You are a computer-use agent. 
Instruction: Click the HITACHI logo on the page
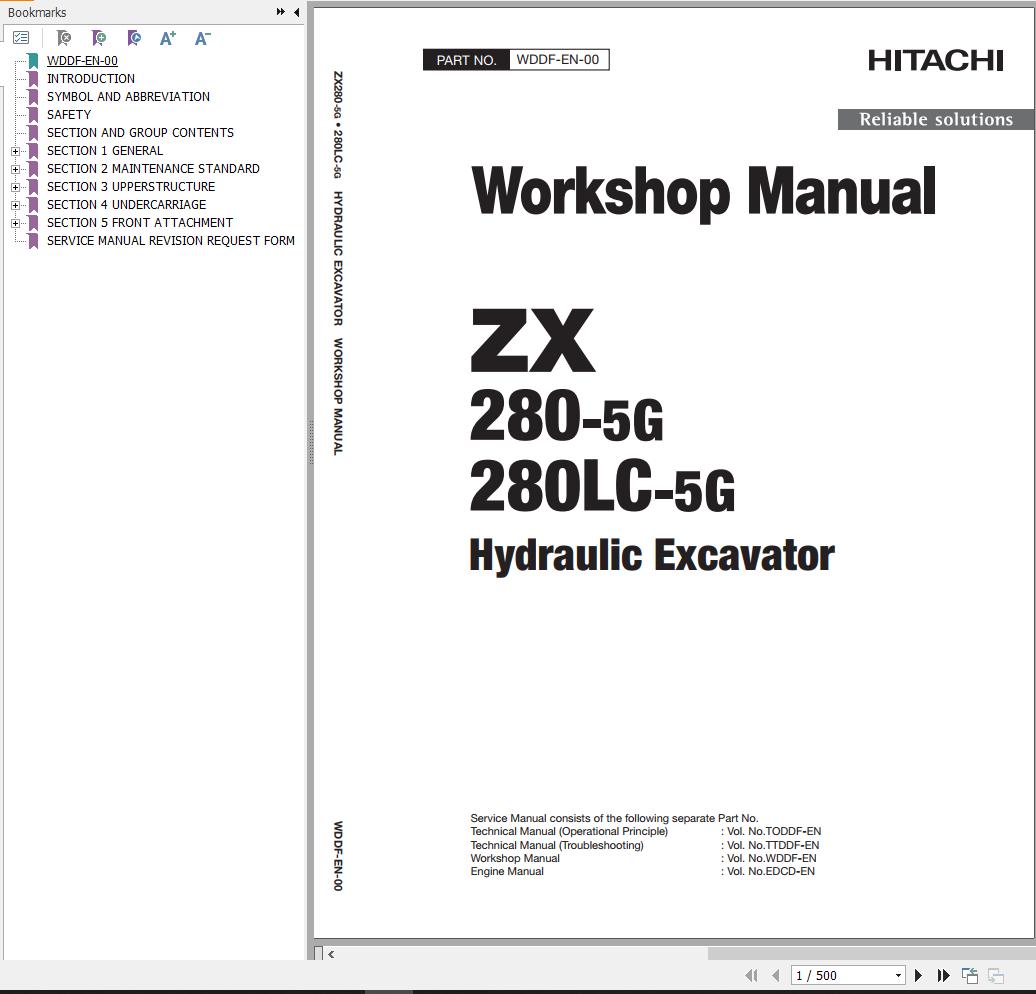point(936,61)
